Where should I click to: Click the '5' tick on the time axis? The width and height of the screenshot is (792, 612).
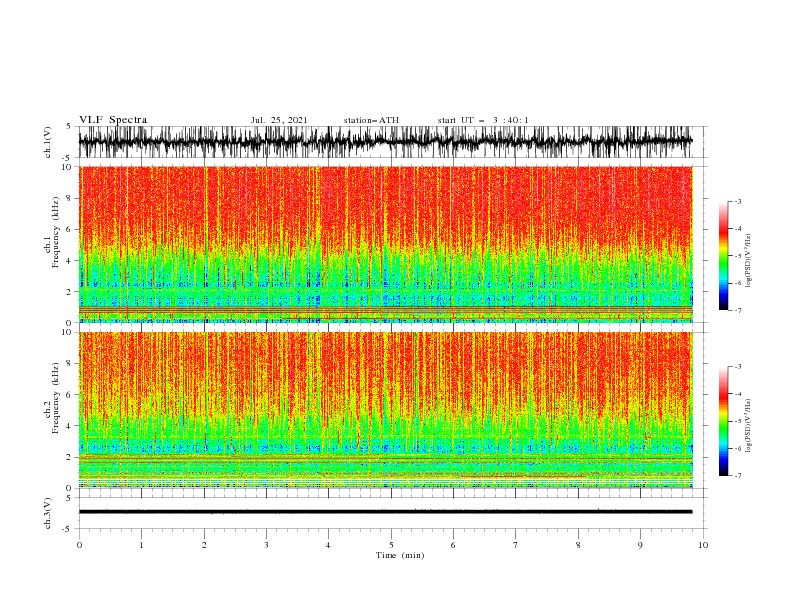pyautogui.click(x=391, y=545)
